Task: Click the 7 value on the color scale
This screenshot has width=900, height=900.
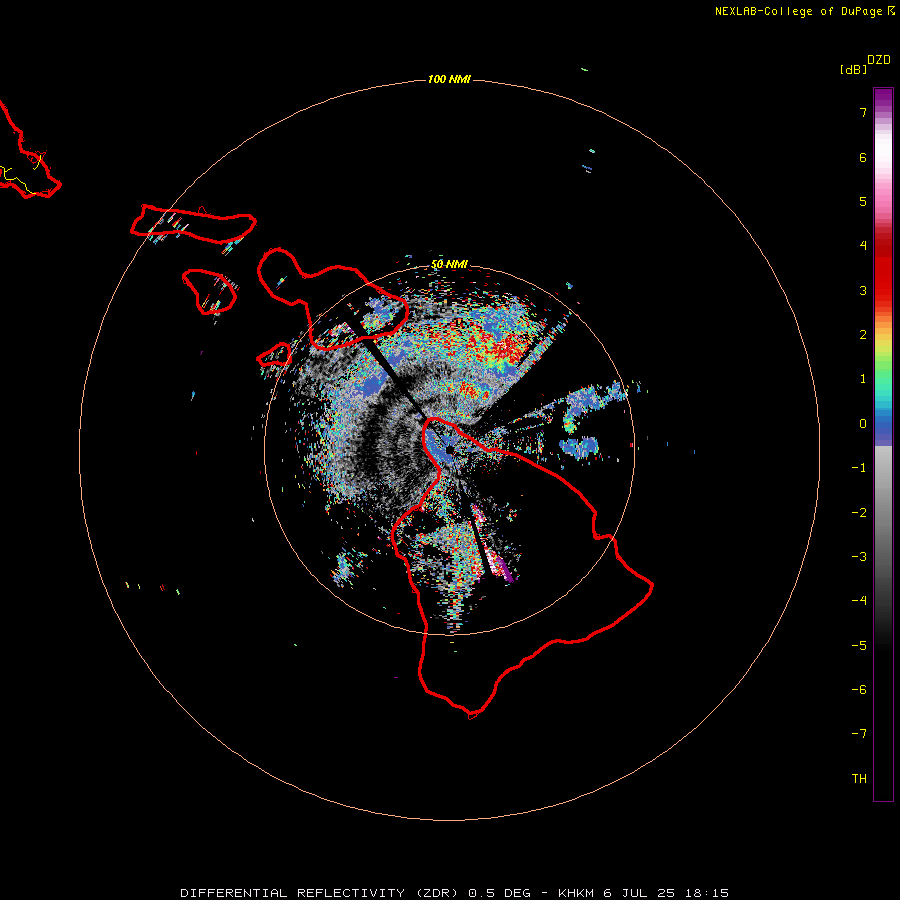Action: [863, 112]
